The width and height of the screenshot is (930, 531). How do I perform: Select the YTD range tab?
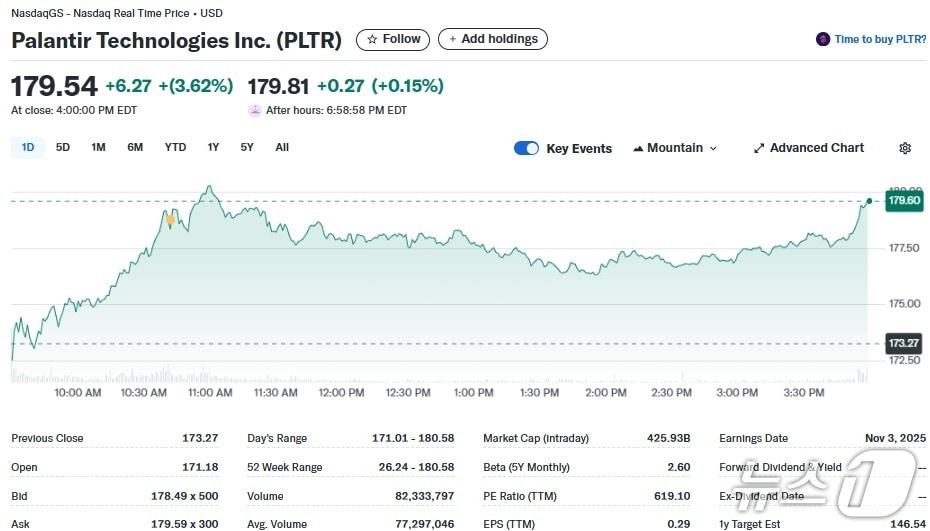175,147
